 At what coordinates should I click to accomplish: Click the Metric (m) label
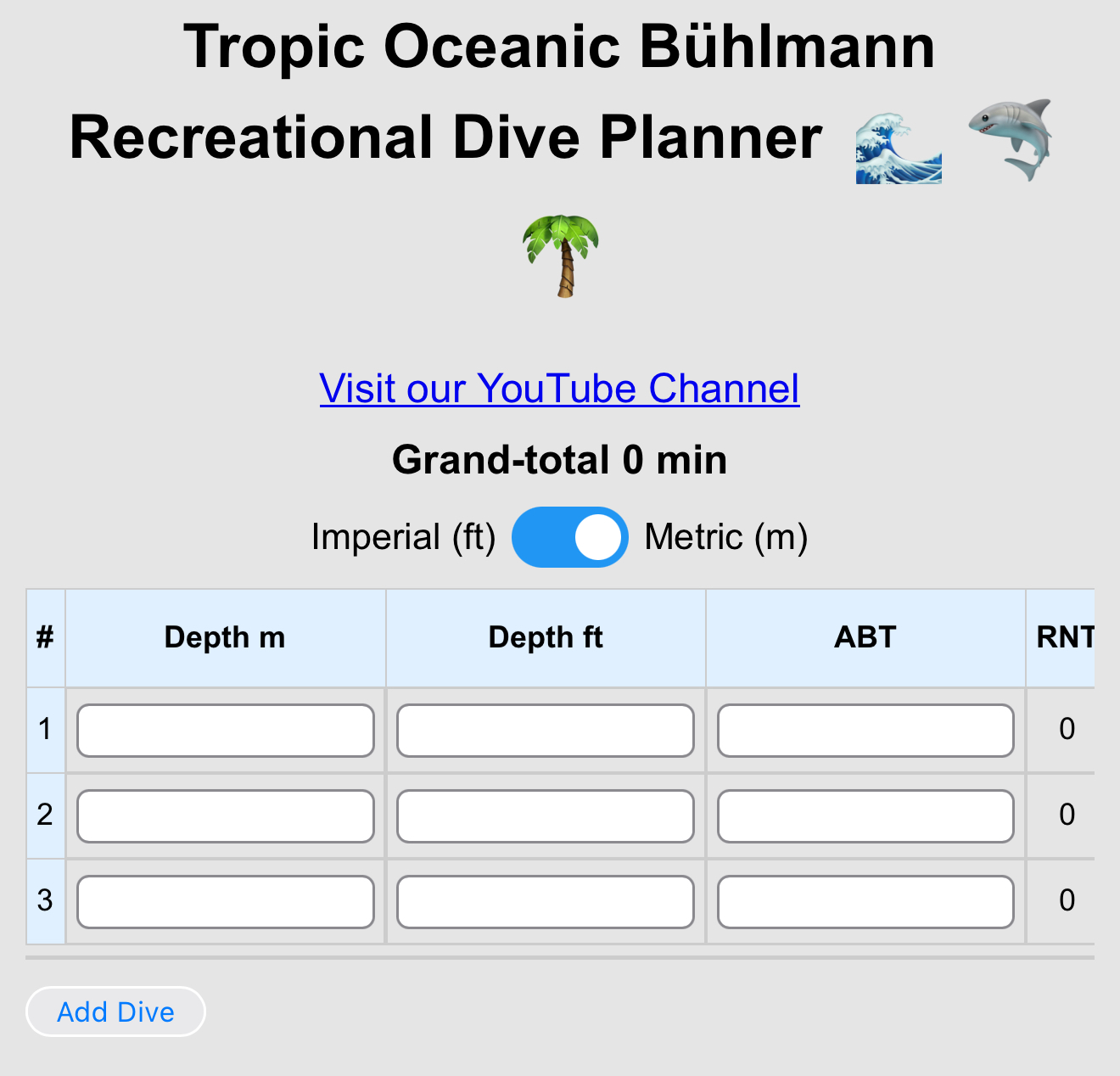pyautogui.click(x=726, y=537)
